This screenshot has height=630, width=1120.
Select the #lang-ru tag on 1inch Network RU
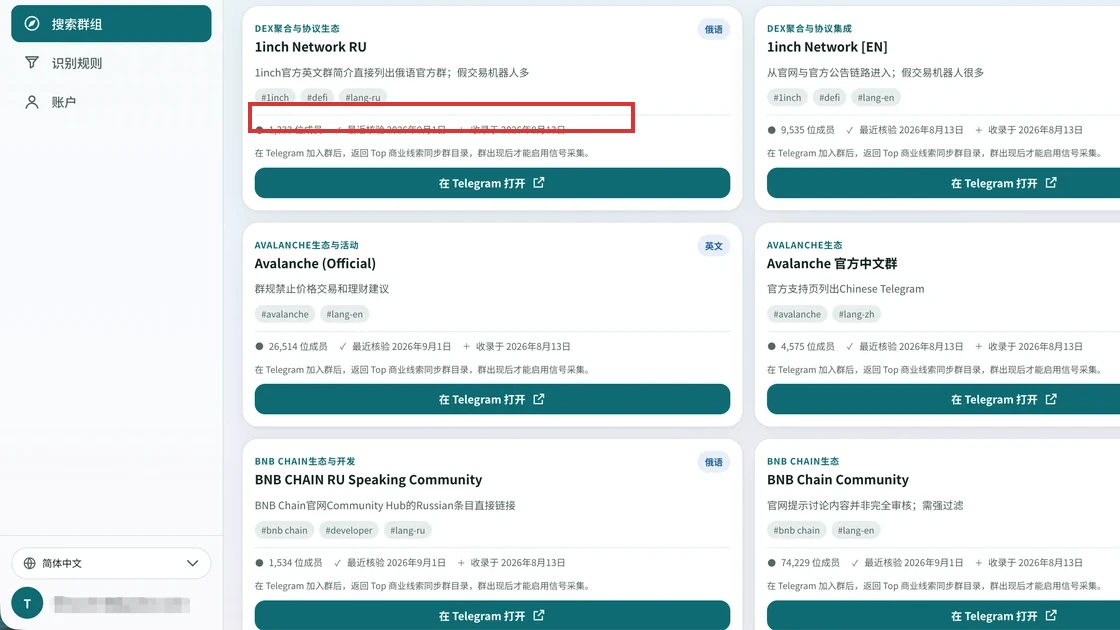coord(363,97)
